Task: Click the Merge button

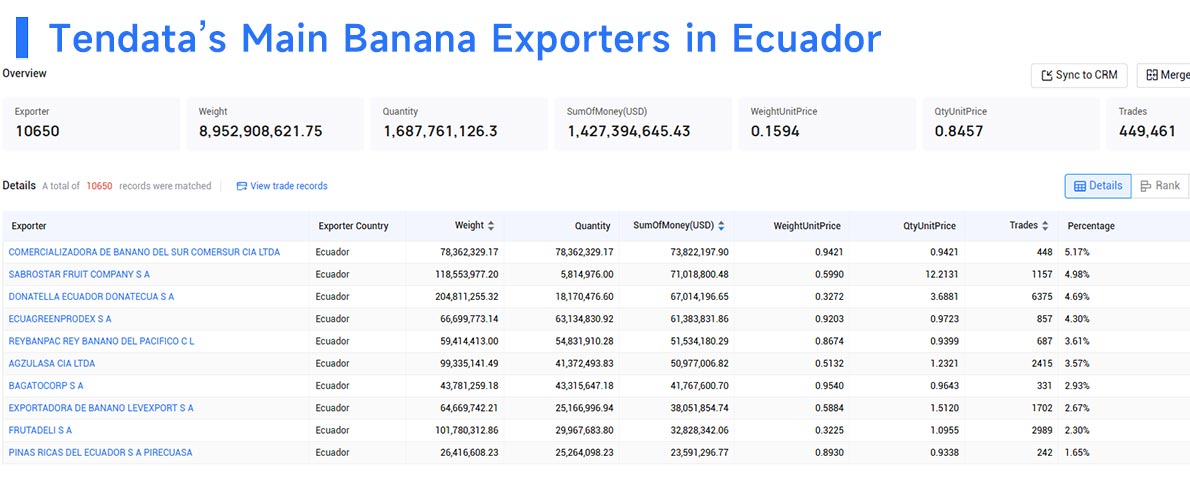Action: point(1163,75)
